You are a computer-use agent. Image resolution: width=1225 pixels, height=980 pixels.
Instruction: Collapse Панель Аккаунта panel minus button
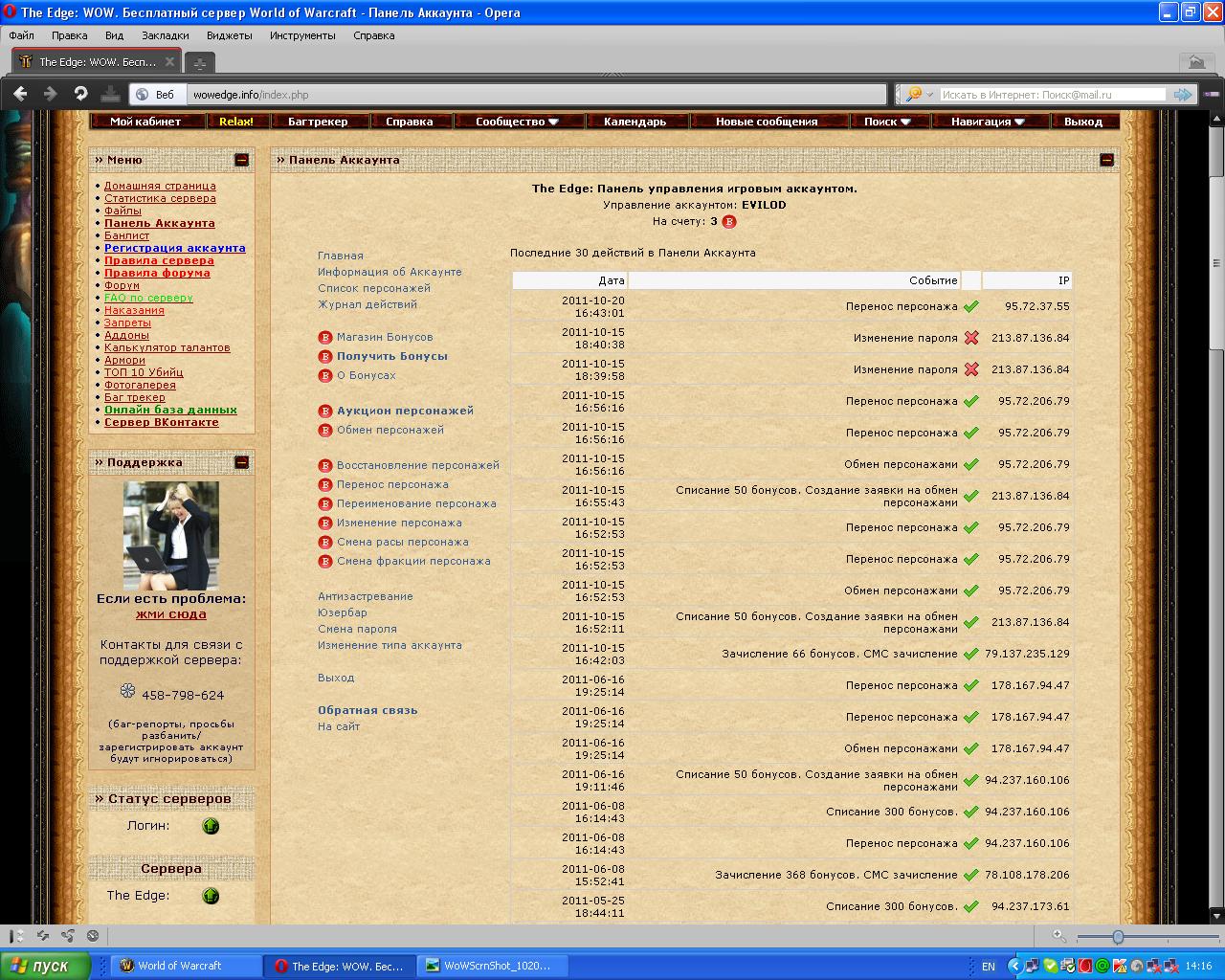(x=1107, y=160)
